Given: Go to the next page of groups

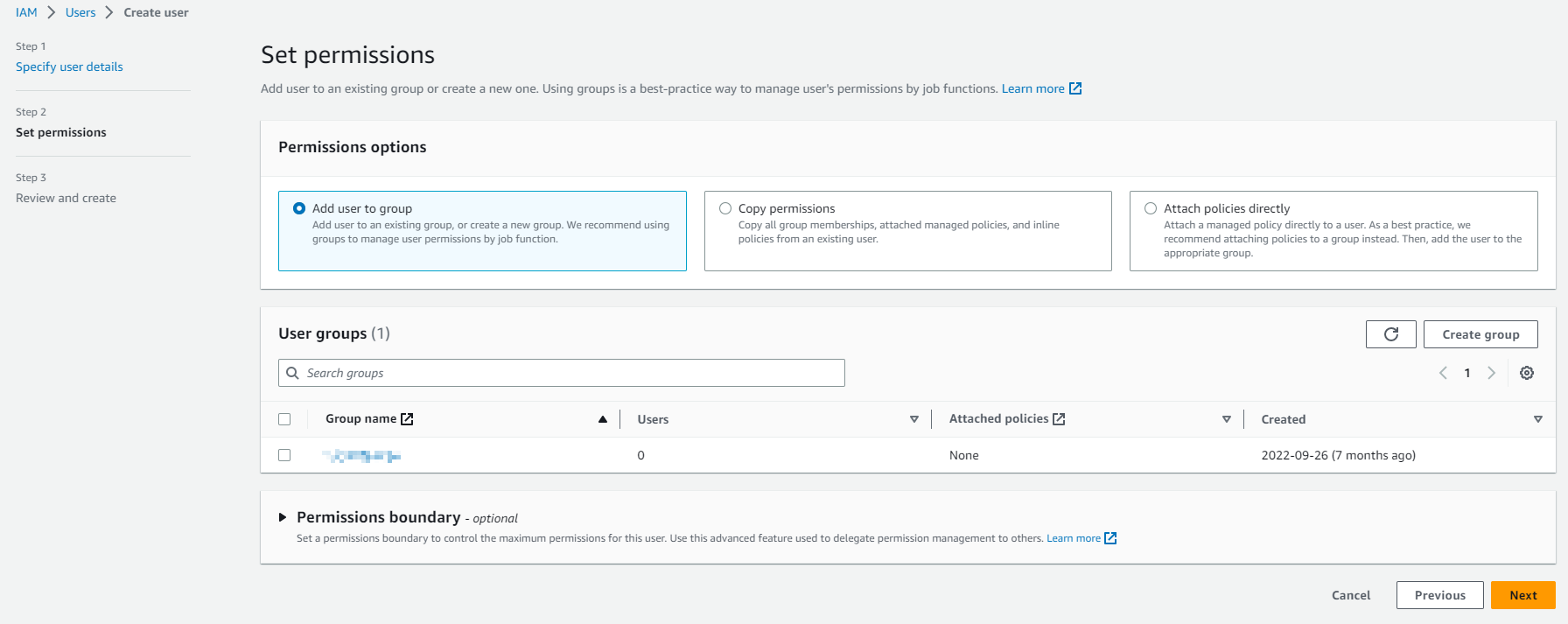Looking at the screenshot, I should (x=1492, y=373).
